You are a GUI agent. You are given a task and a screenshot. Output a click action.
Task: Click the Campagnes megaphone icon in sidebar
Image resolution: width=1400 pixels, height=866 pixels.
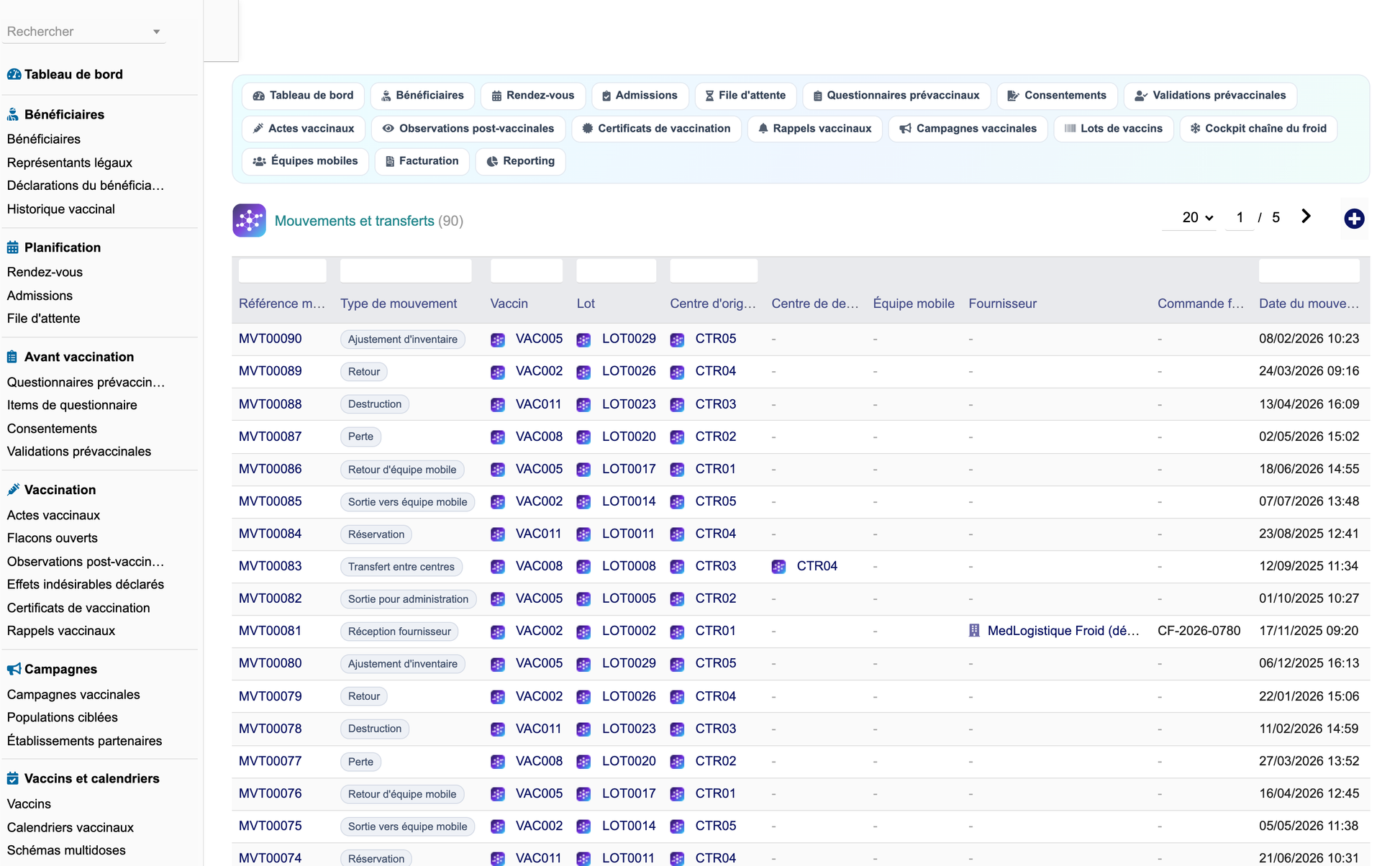(x=14, y=669)
